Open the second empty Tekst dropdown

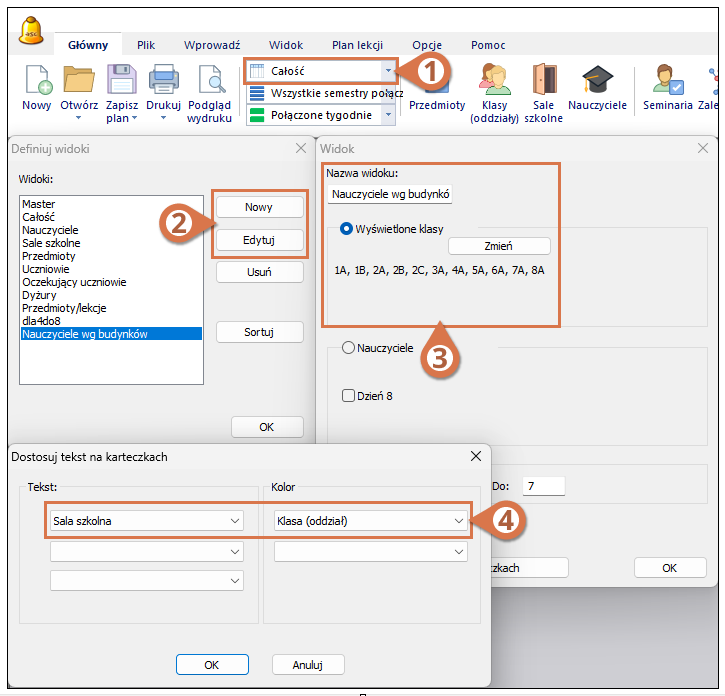147,551
